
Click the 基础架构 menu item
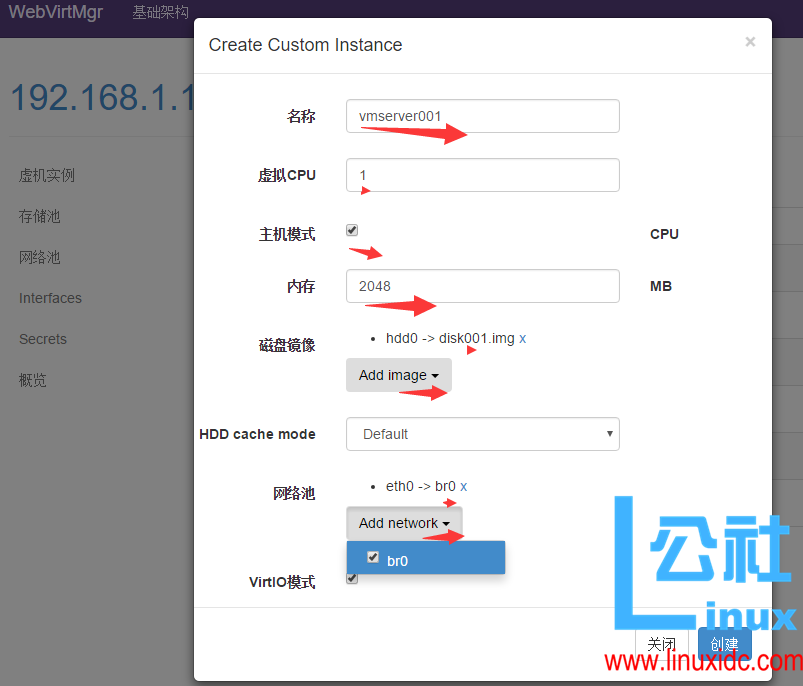tap(159, 13)
